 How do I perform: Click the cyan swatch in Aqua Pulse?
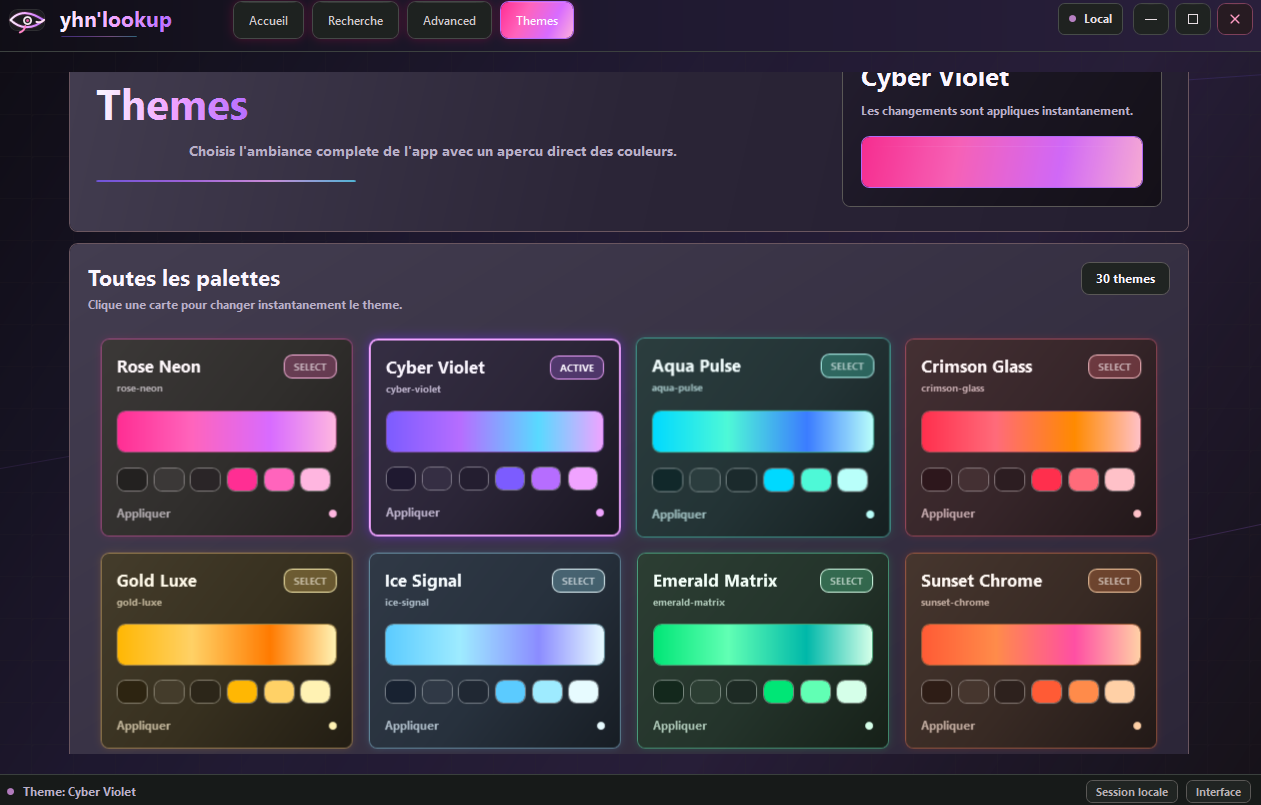click(779, 480)
